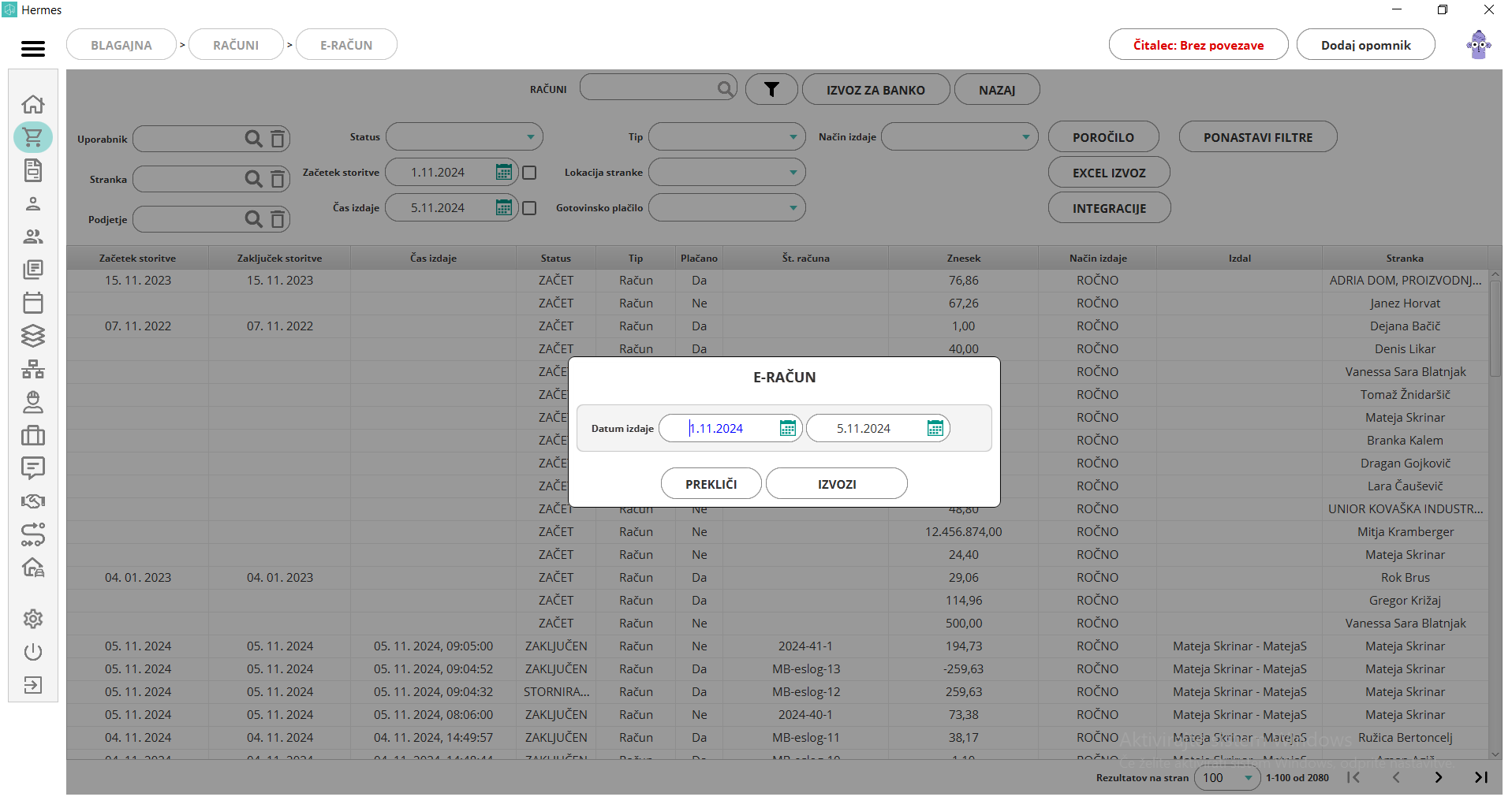Select the BLAGAJNA breadcrumb
This screenshot has width=1512, height=808.
121,45
